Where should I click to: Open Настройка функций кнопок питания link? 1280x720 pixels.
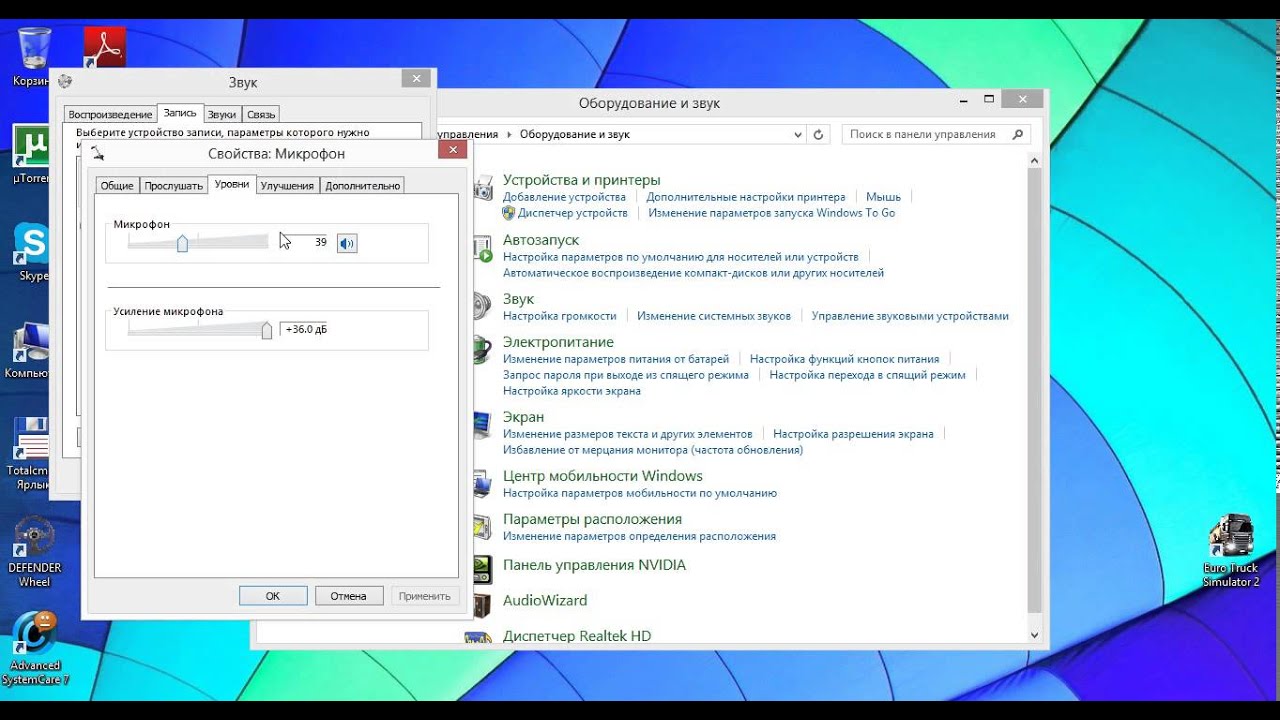tap(845, 359)
